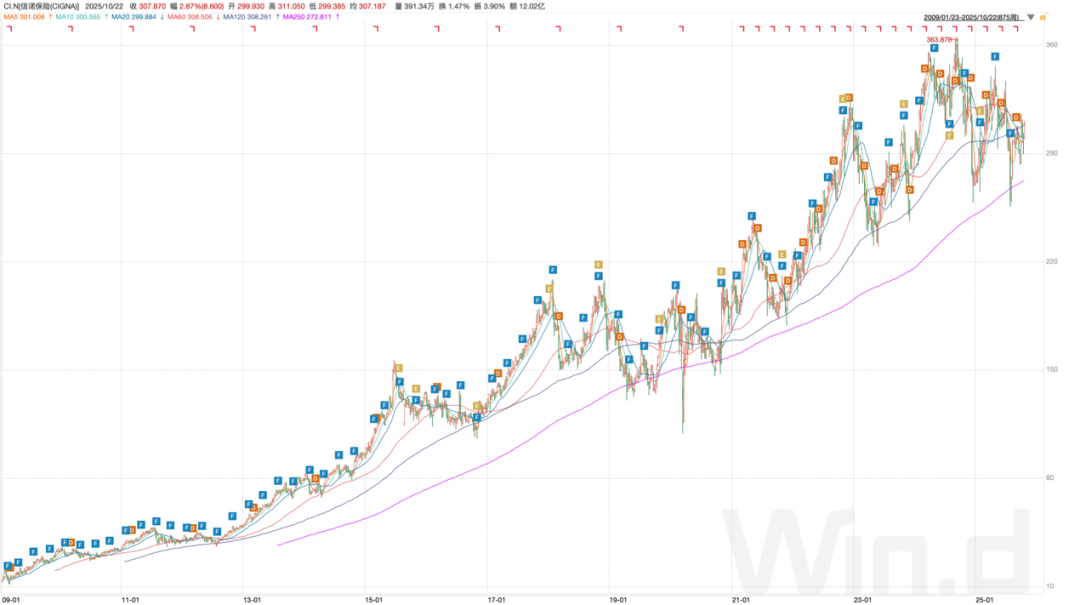Click the first red flag at top-left
This screenshot has height=605, width=1080.
[8, 29]
